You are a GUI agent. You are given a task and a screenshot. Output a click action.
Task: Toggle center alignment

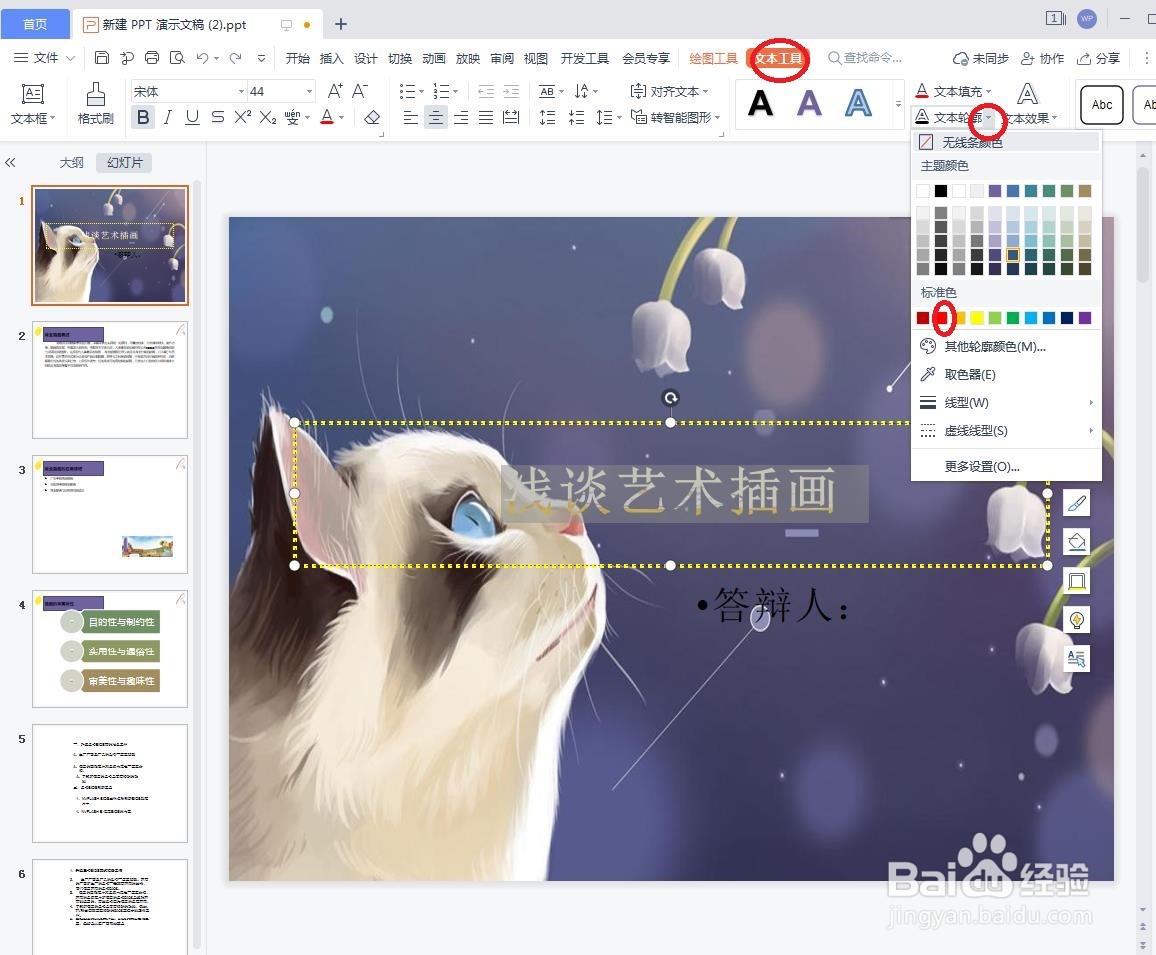coord(436,117)
